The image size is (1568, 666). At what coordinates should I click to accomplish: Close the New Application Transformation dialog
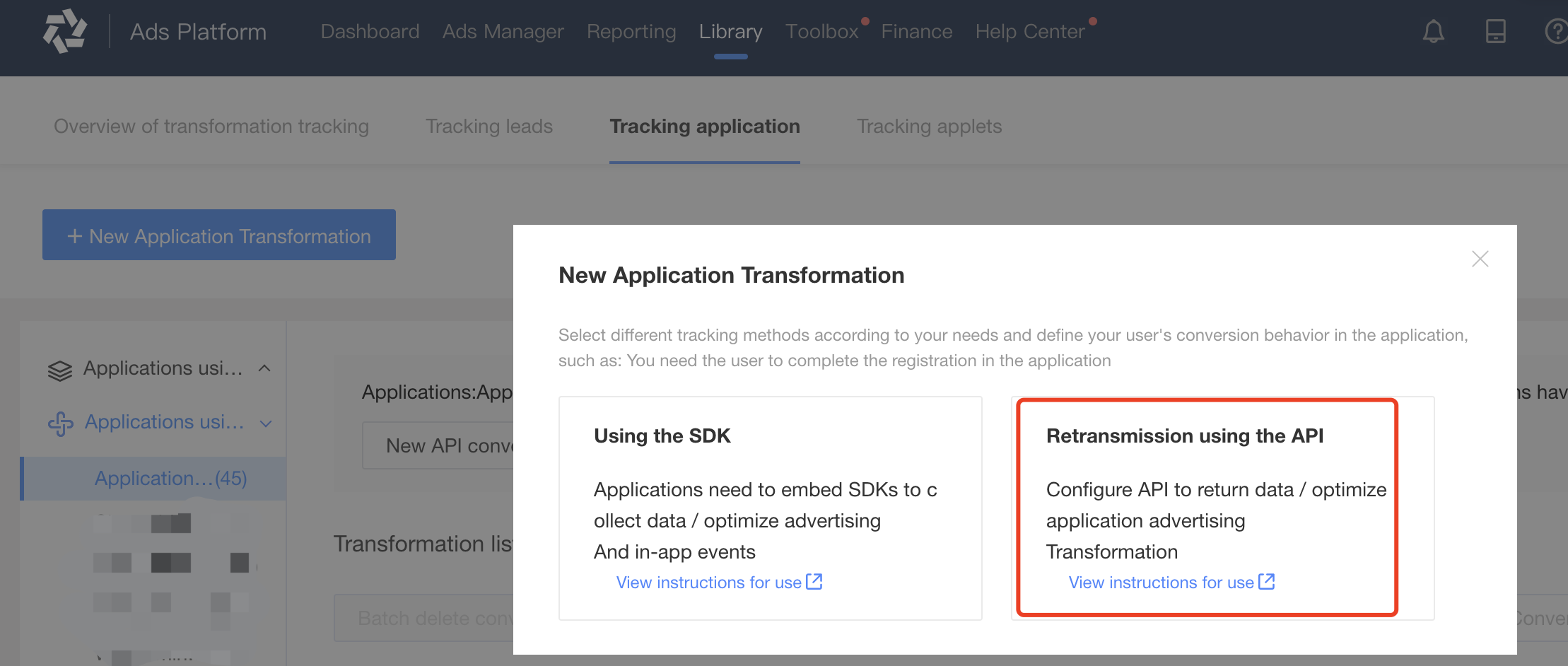coord(1480,259)
